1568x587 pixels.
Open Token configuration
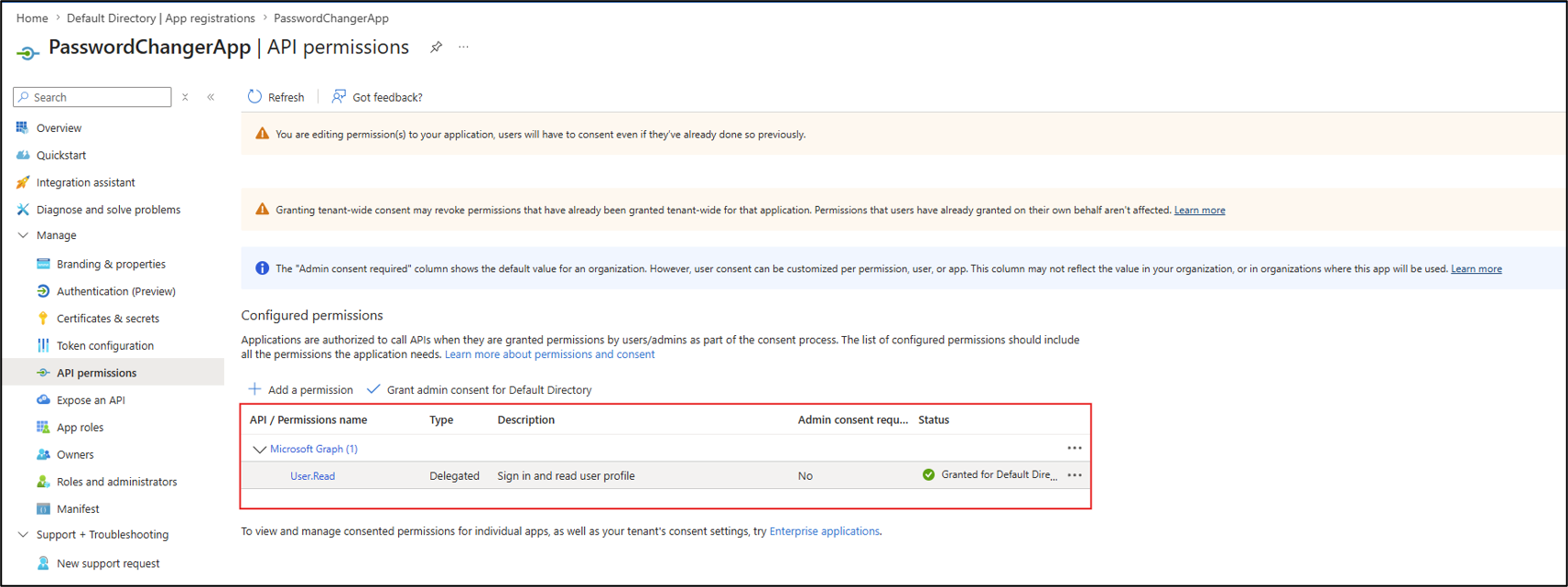coord(105,346)
